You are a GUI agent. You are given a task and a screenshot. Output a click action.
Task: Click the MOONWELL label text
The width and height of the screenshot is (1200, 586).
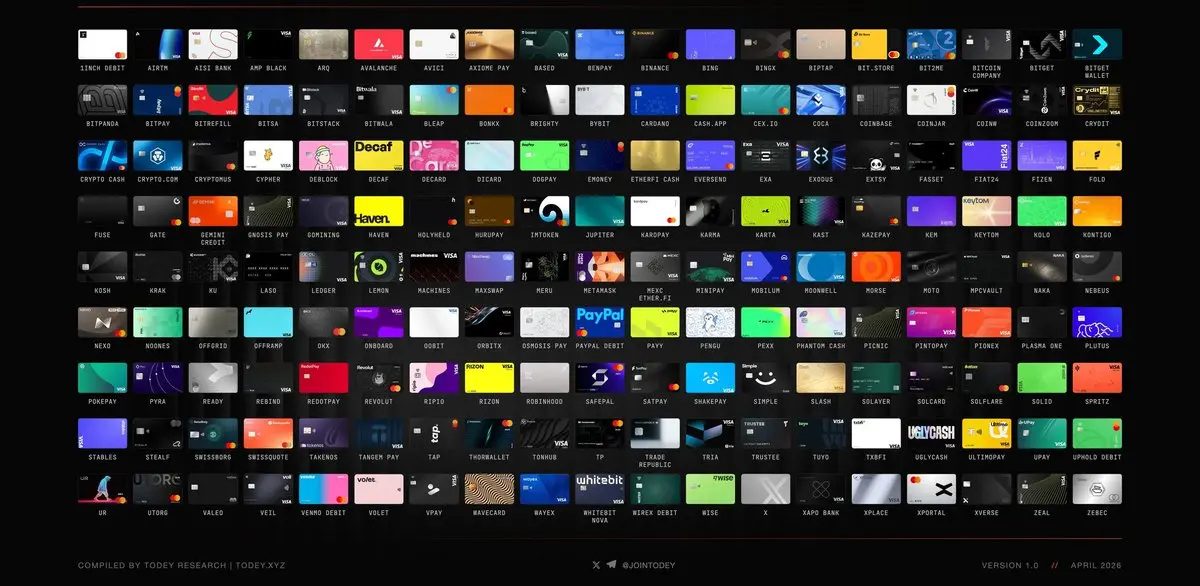pos(821,291)
